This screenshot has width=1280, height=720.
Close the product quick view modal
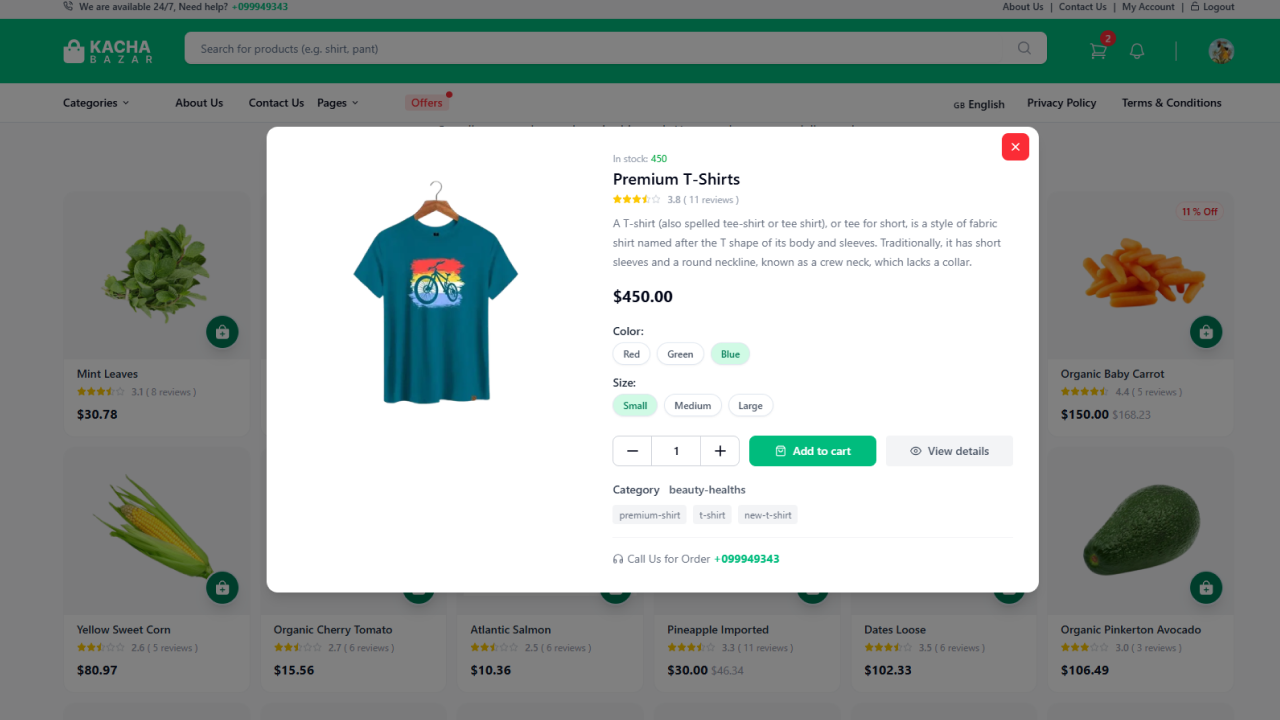click(x=1015, y=147)
